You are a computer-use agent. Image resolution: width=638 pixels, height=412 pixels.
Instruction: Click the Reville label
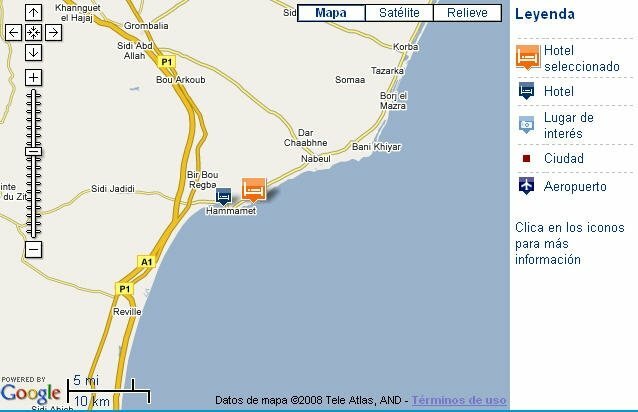127,312
